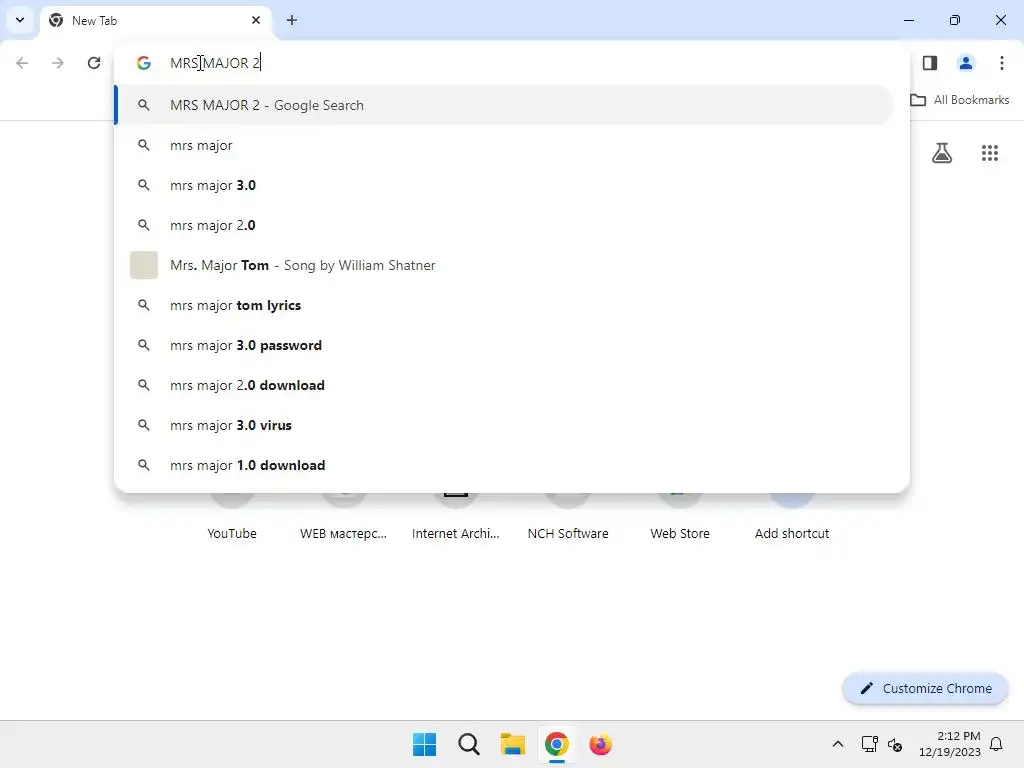Toggle the Chrome side panel

(x=930, y=63)
